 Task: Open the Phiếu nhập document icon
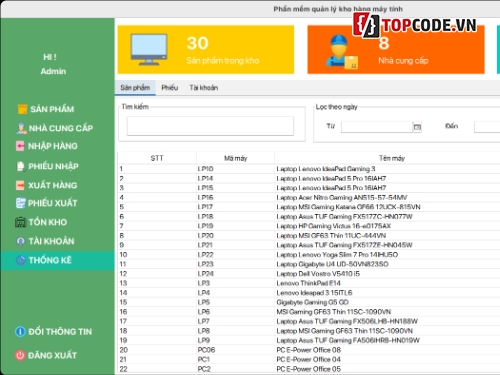(x=21, y=166)
